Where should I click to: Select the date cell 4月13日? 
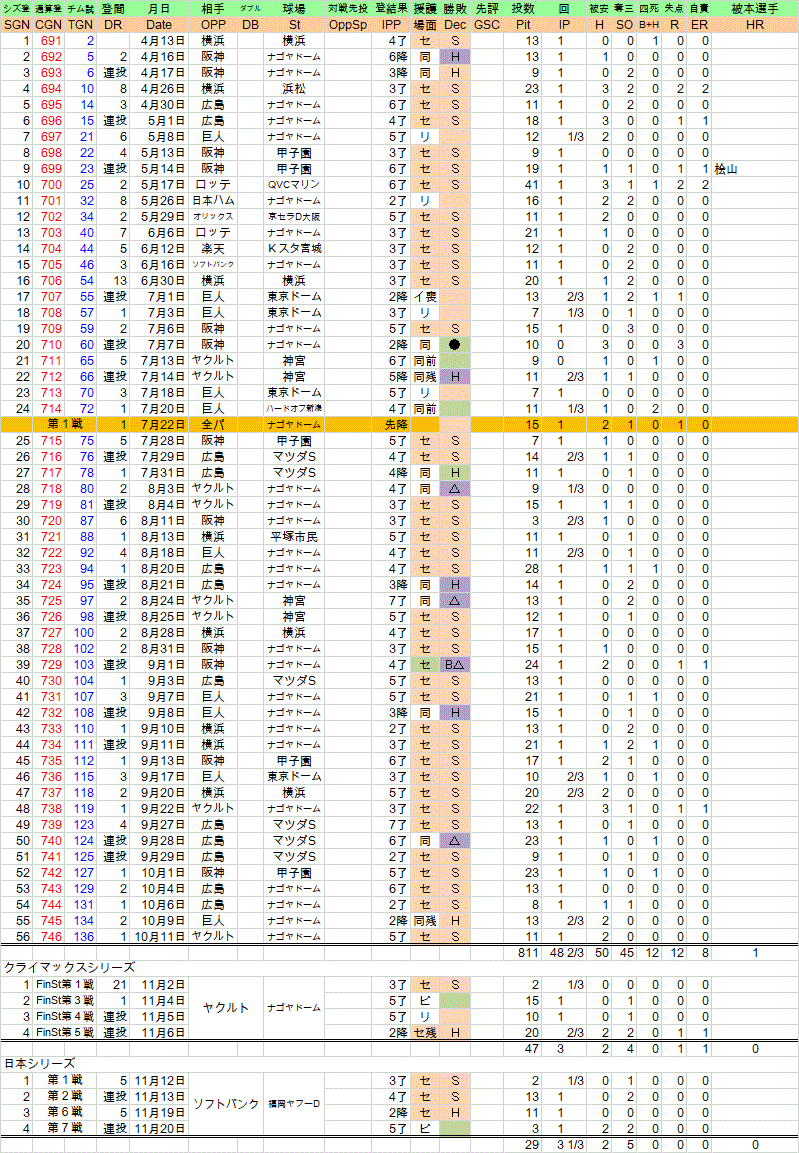tap(162, 41)
